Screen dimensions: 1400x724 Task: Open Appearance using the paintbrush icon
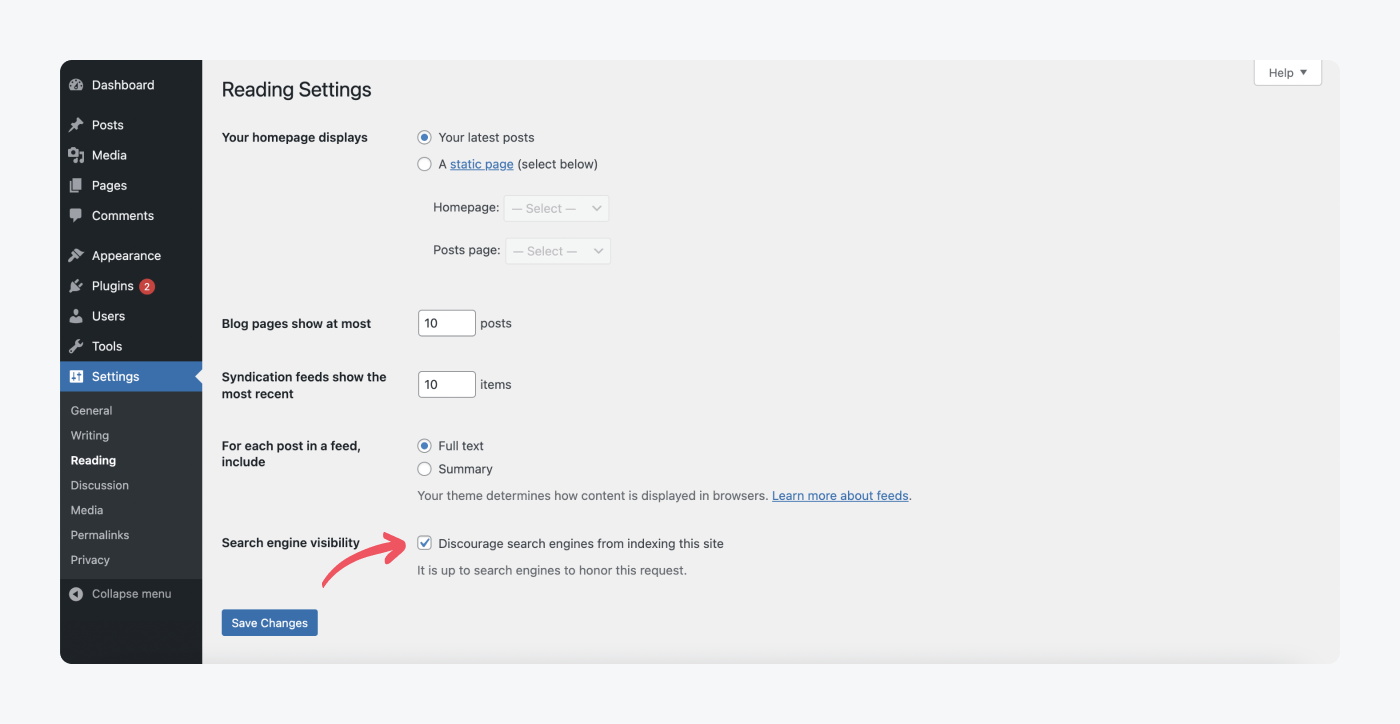click(x=76, y=255)
